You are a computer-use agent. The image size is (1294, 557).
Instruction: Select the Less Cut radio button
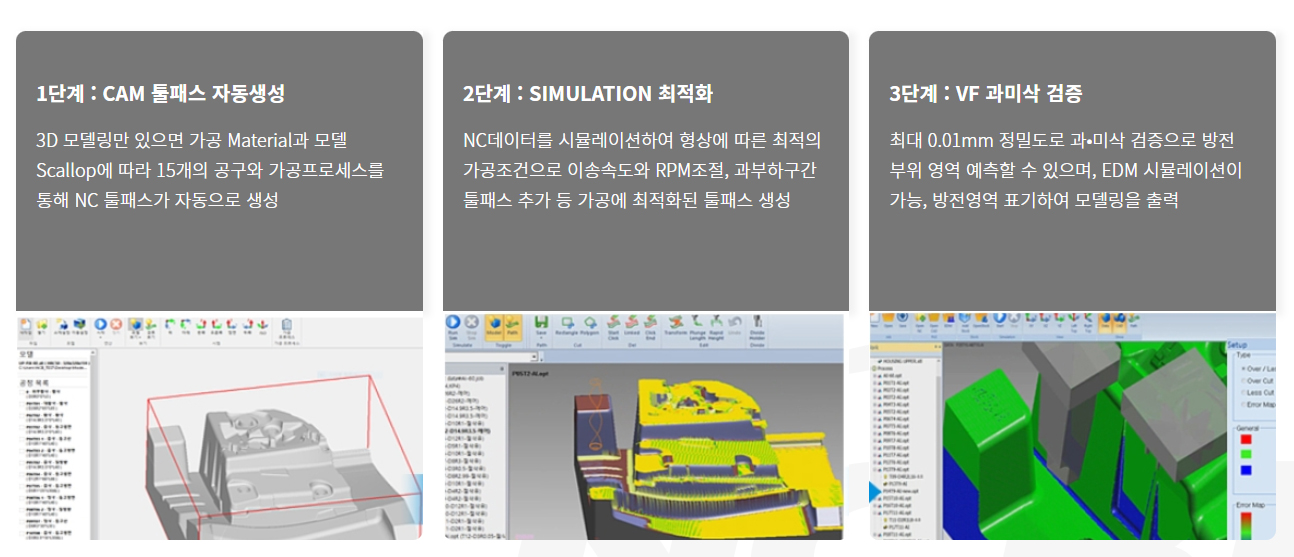point(1243,393)
